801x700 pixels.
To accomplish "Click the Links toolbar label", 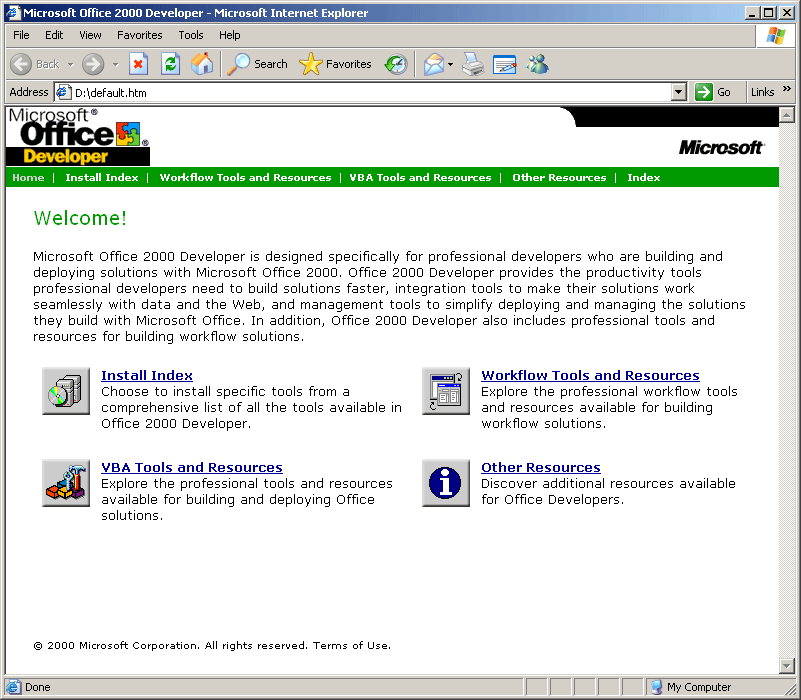I will [x=762, y=92].
